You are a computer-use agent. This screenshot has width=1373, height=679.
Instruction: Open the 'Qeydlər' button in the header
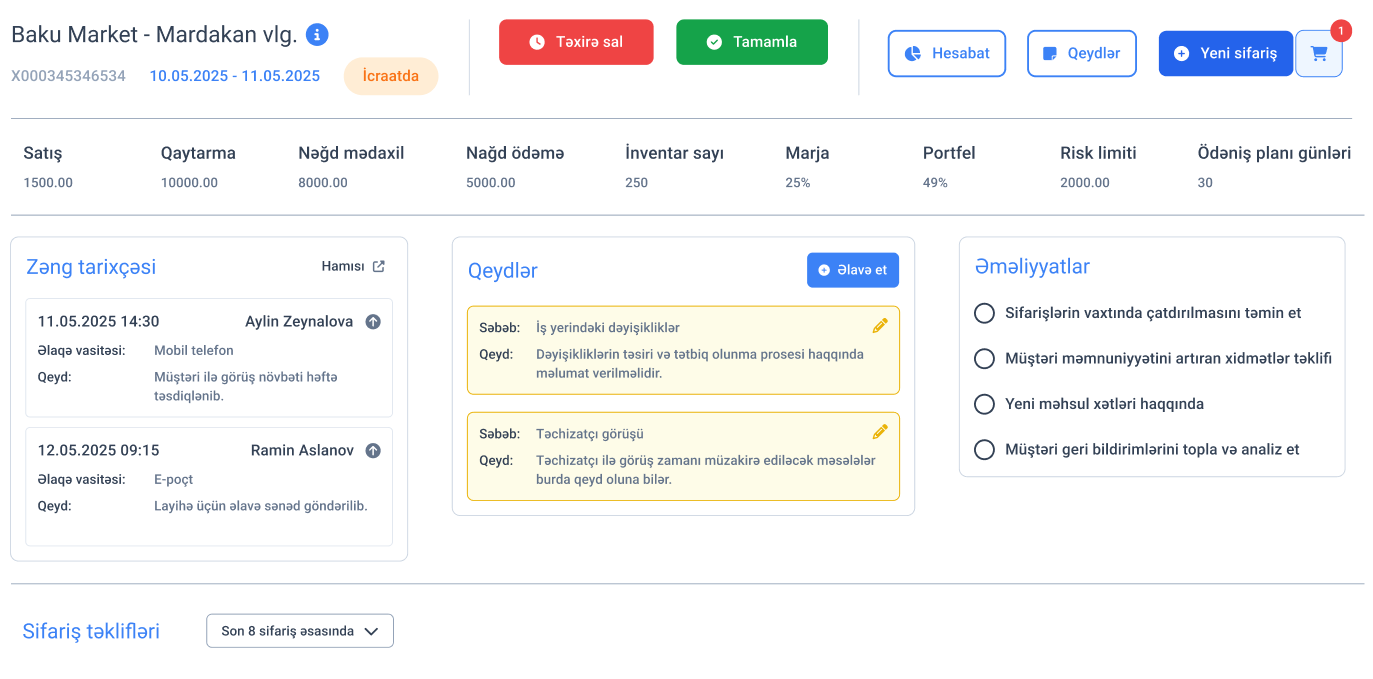click(x=1082, y=54)
